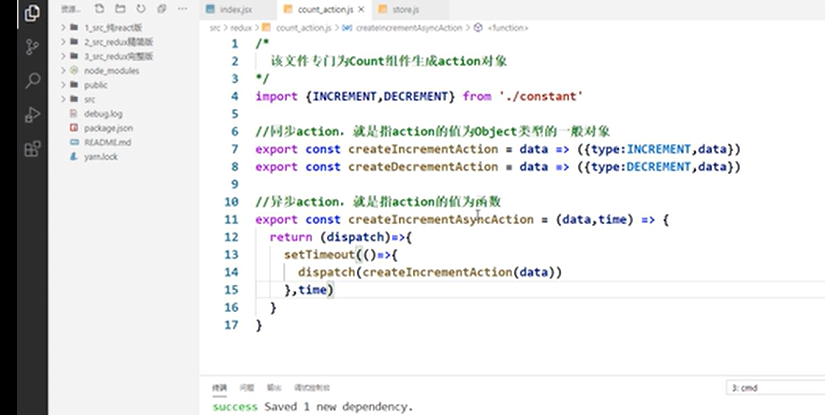
Task: Select the count_action.js editor tab
Action: click(324, 9)
